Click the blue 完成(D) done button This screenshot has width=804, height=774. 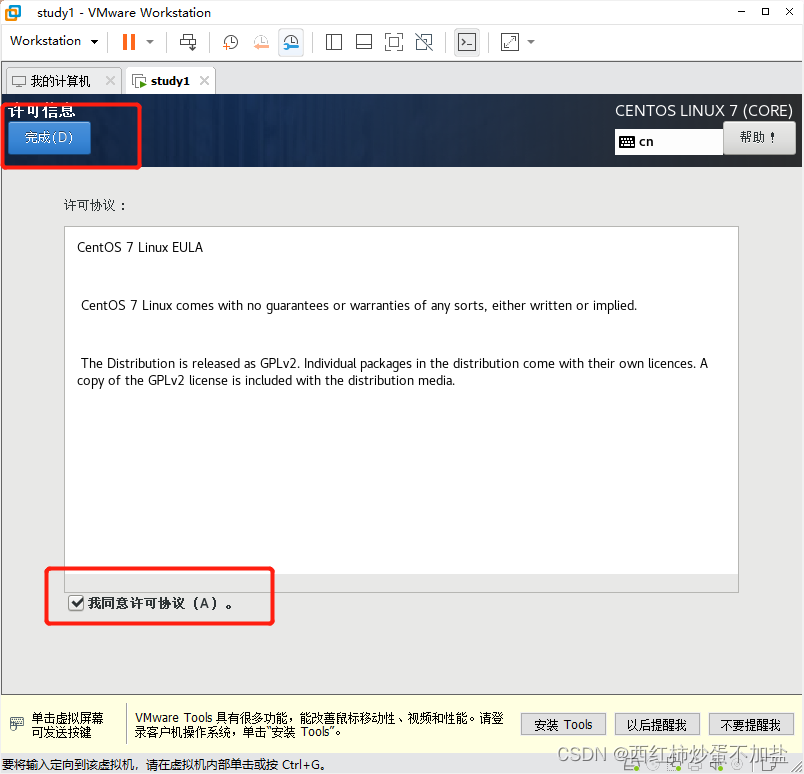coord(49,137)
